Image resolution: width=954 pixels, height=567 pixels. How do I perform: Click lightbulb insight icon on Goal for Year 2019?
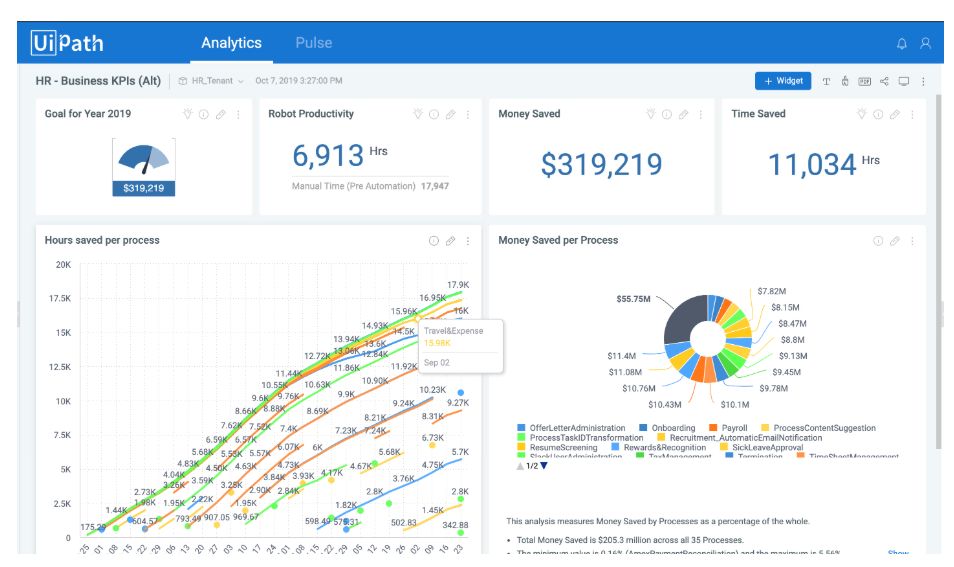tap(187, 114)
